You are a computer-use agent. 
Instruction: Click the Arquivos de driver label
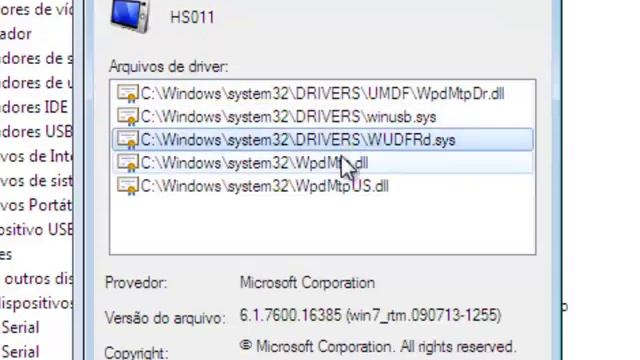[169, 67]
